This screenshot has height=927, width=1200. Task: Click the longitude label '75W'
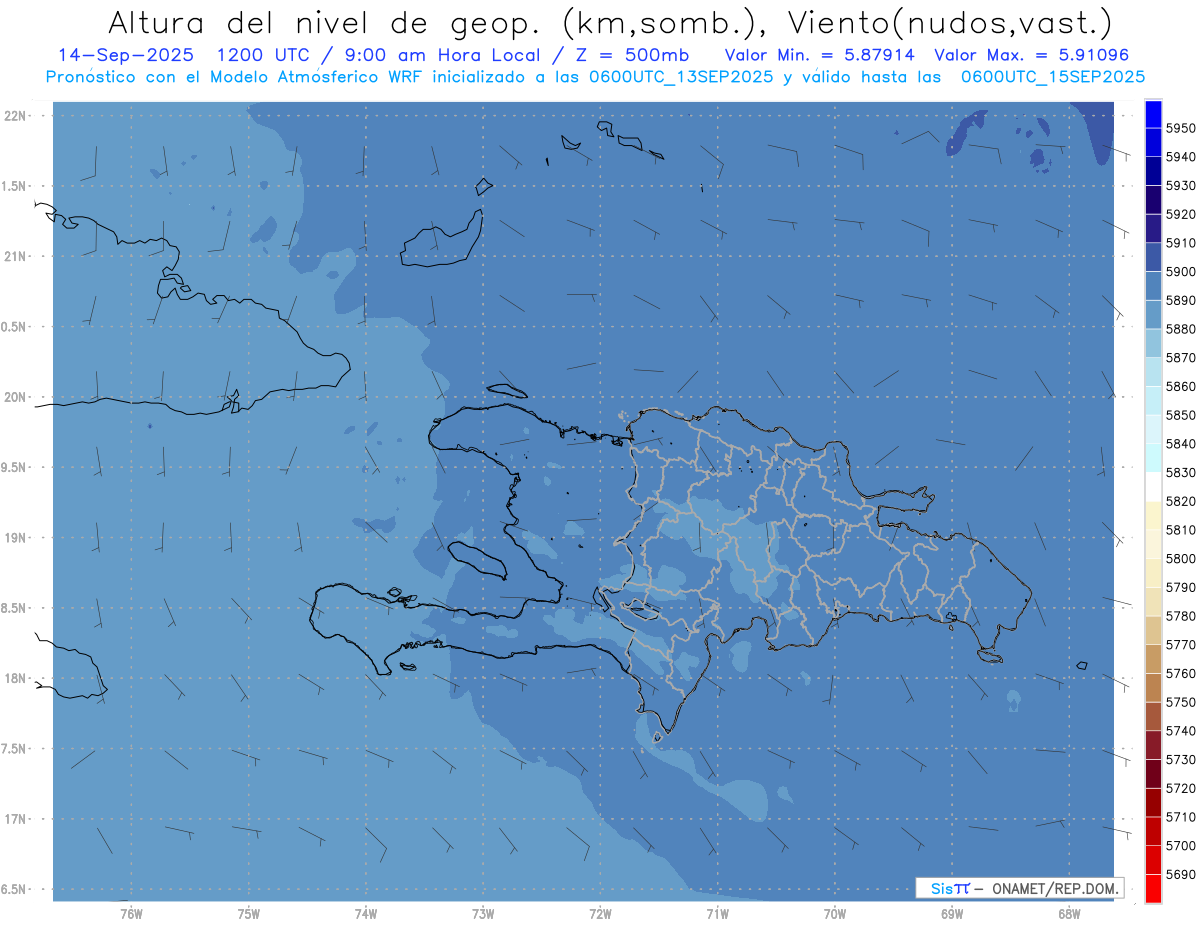(248, 913)
